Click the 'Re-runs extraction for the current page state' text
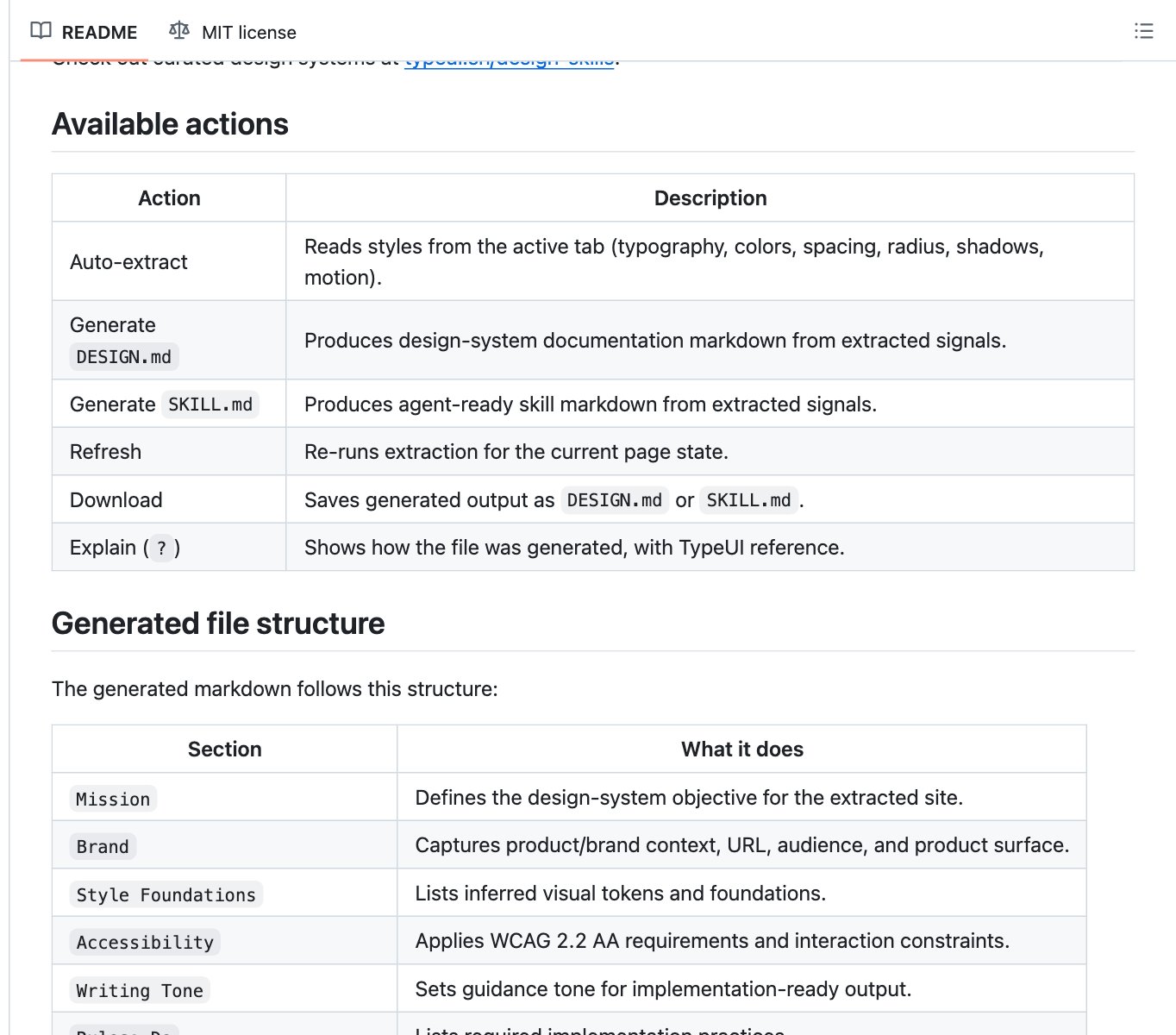Screen dimensions: 1176x1035 pos(516,452)
